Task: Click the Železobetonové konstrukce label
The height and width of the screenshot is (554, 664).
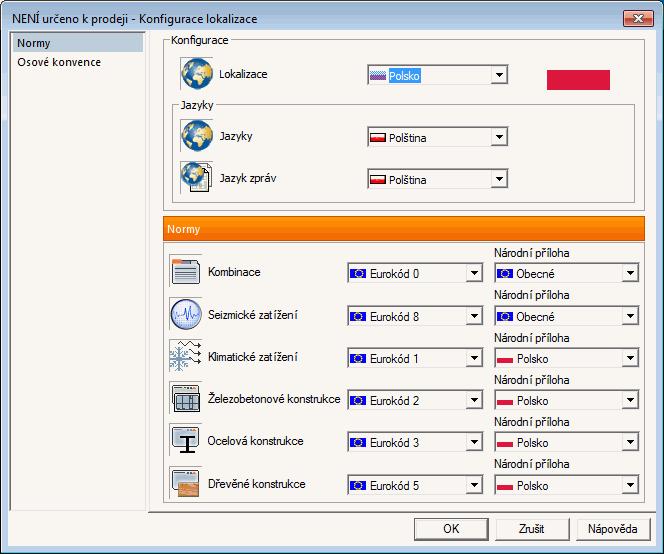Action: [274, 399]
